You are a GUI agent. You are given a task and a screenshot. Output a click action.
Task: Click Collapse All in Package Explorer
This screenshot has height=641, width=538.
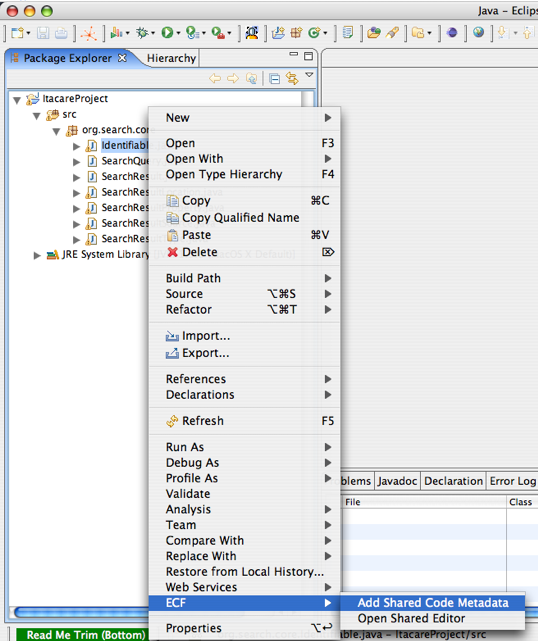click(275, 78)
